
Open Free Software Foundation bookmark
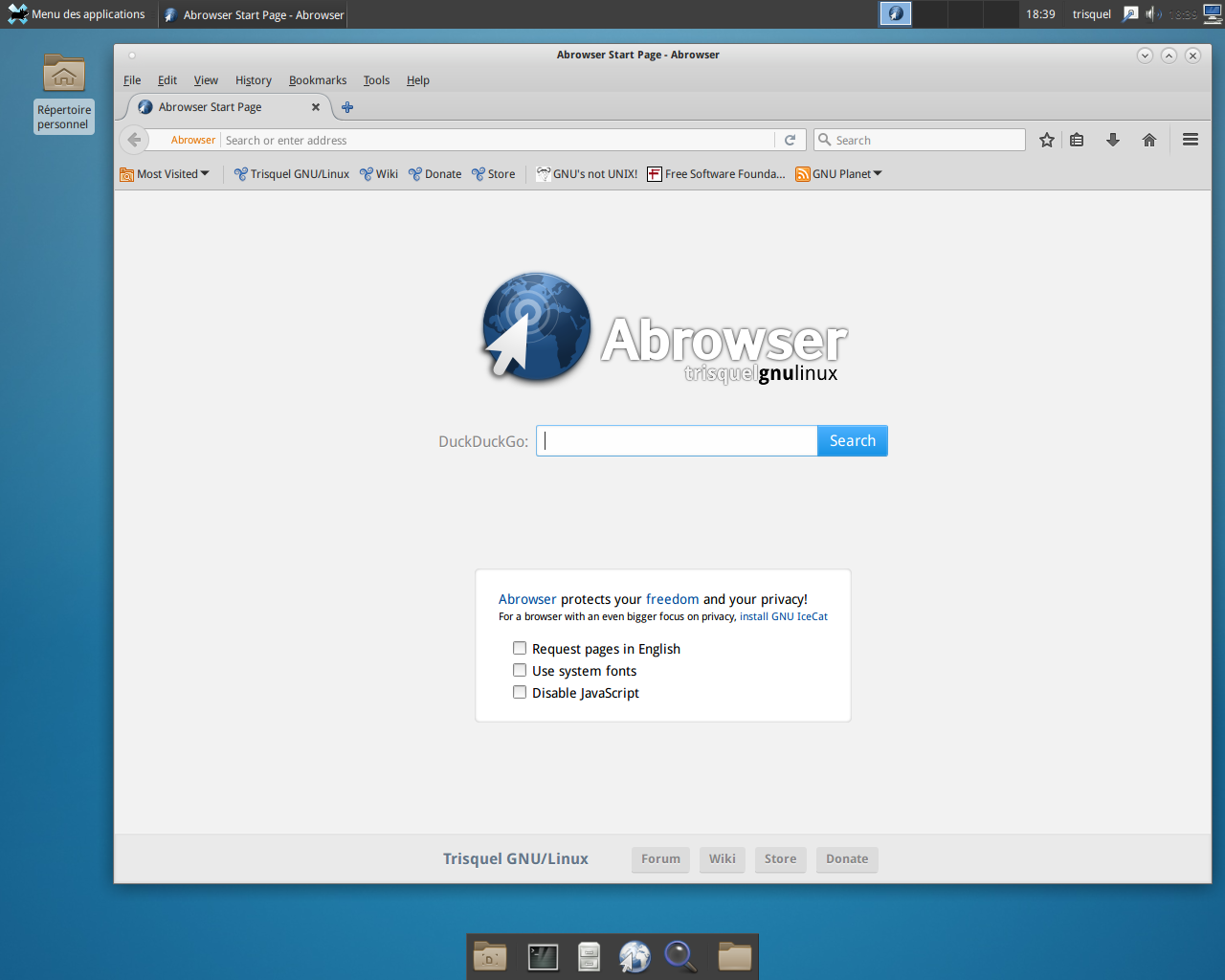[x=716, y=174]
